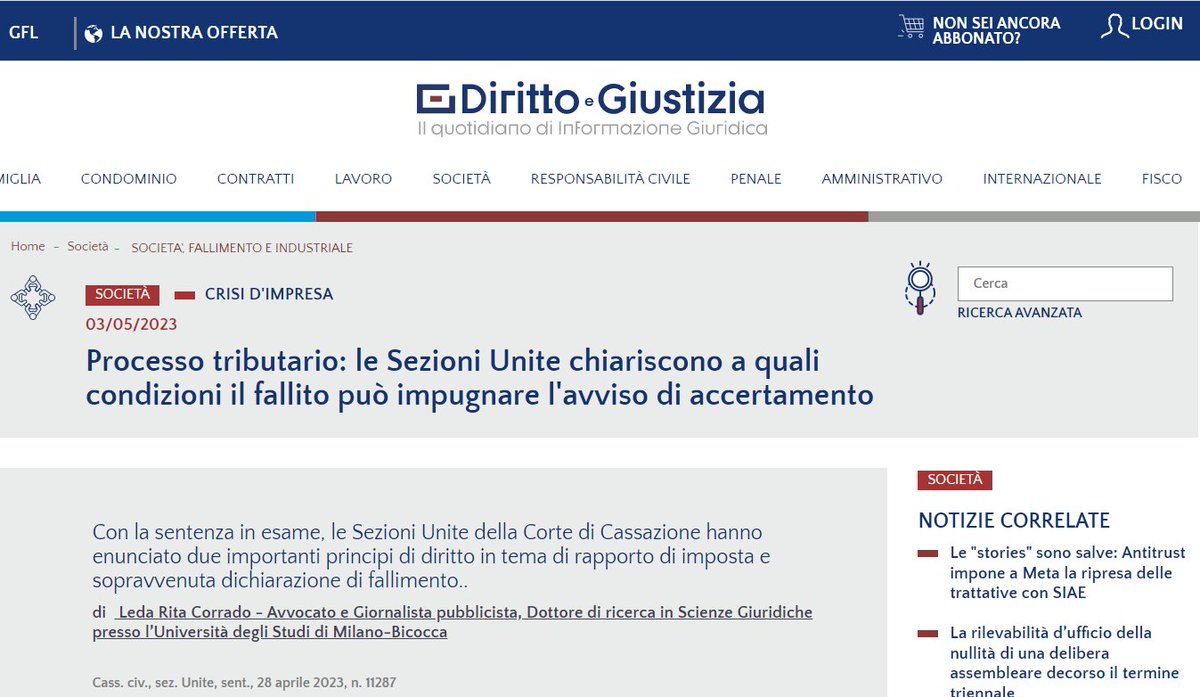1200x697 pixels.
Task: Click the Società people-group article icon
Action: click(34, 296)
